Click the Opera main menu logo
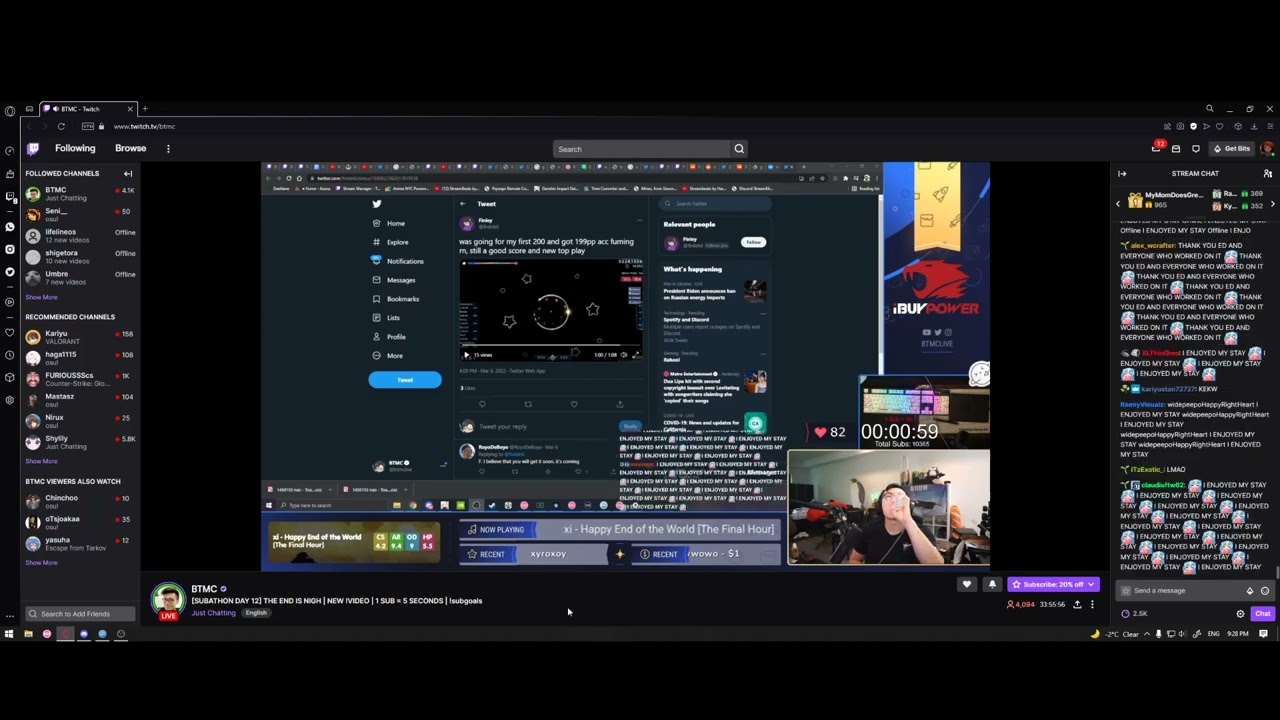Image resolution: width=1280 pixels, height=720 pixels. [10, 109]
